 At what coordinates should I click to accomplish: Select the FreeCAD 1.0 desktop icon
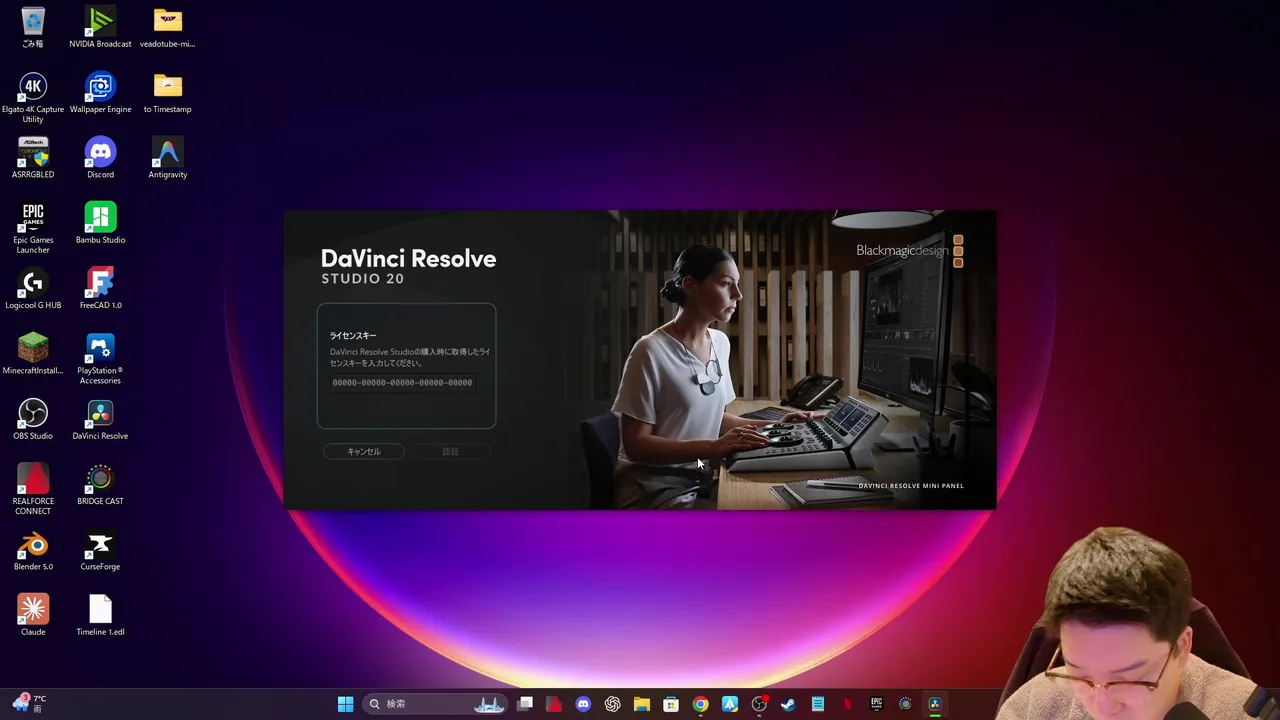point(100,289)
